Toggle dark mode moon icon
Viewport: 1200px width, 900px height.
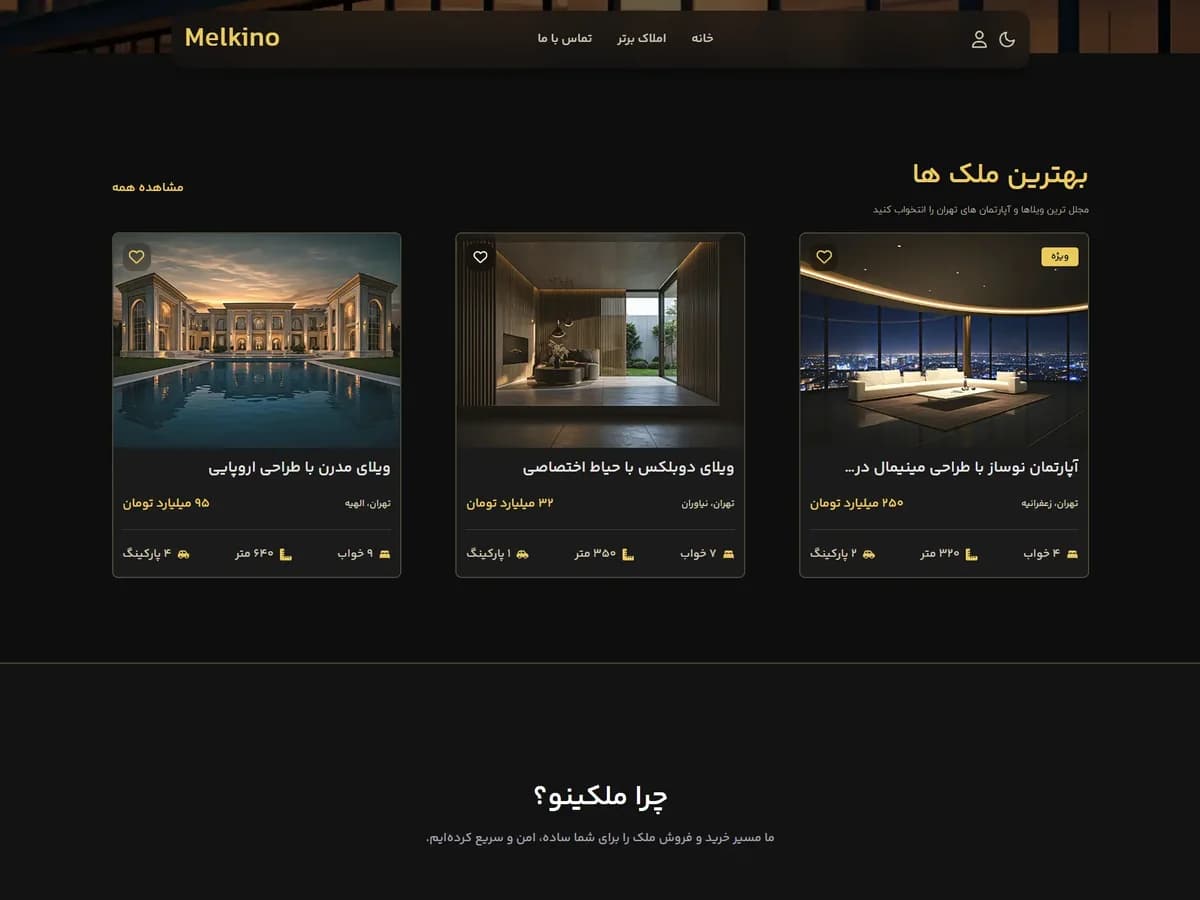tap(1007, 39)
